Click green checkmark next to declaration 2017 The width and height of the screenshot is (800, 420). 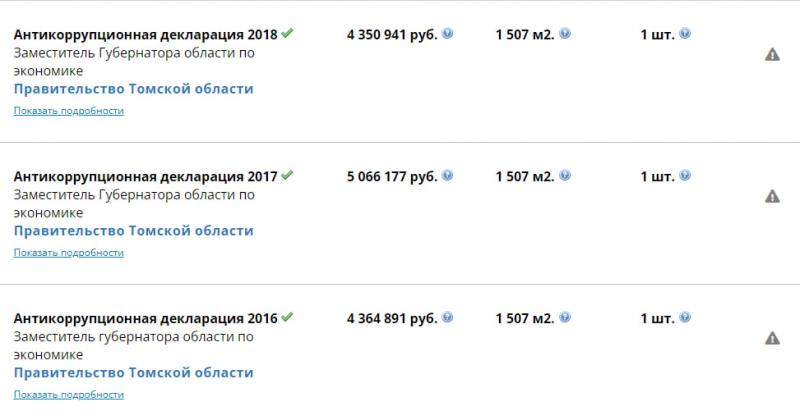287,175
